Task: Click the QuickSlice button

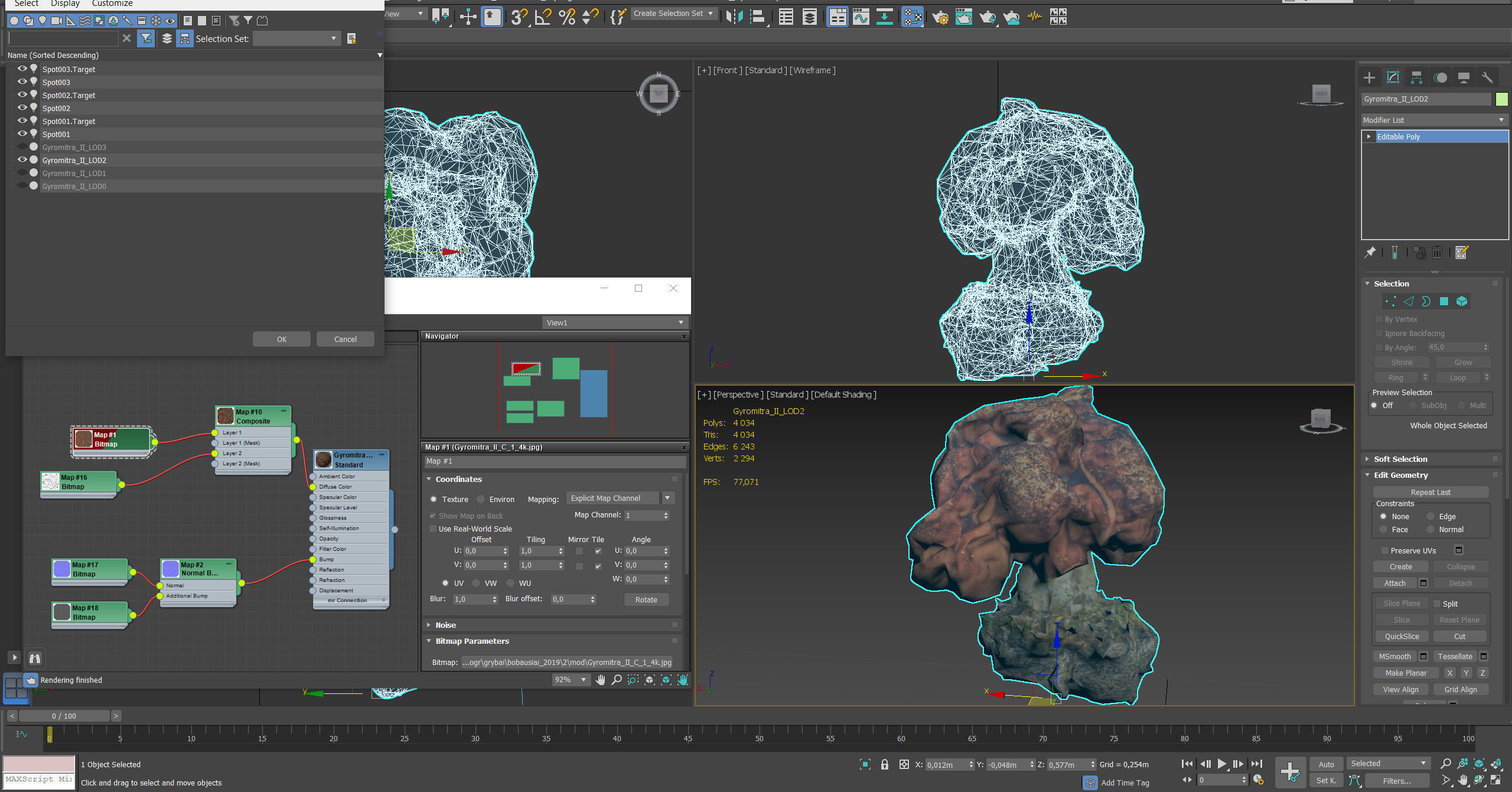Action: click(x=1402, y=636)
